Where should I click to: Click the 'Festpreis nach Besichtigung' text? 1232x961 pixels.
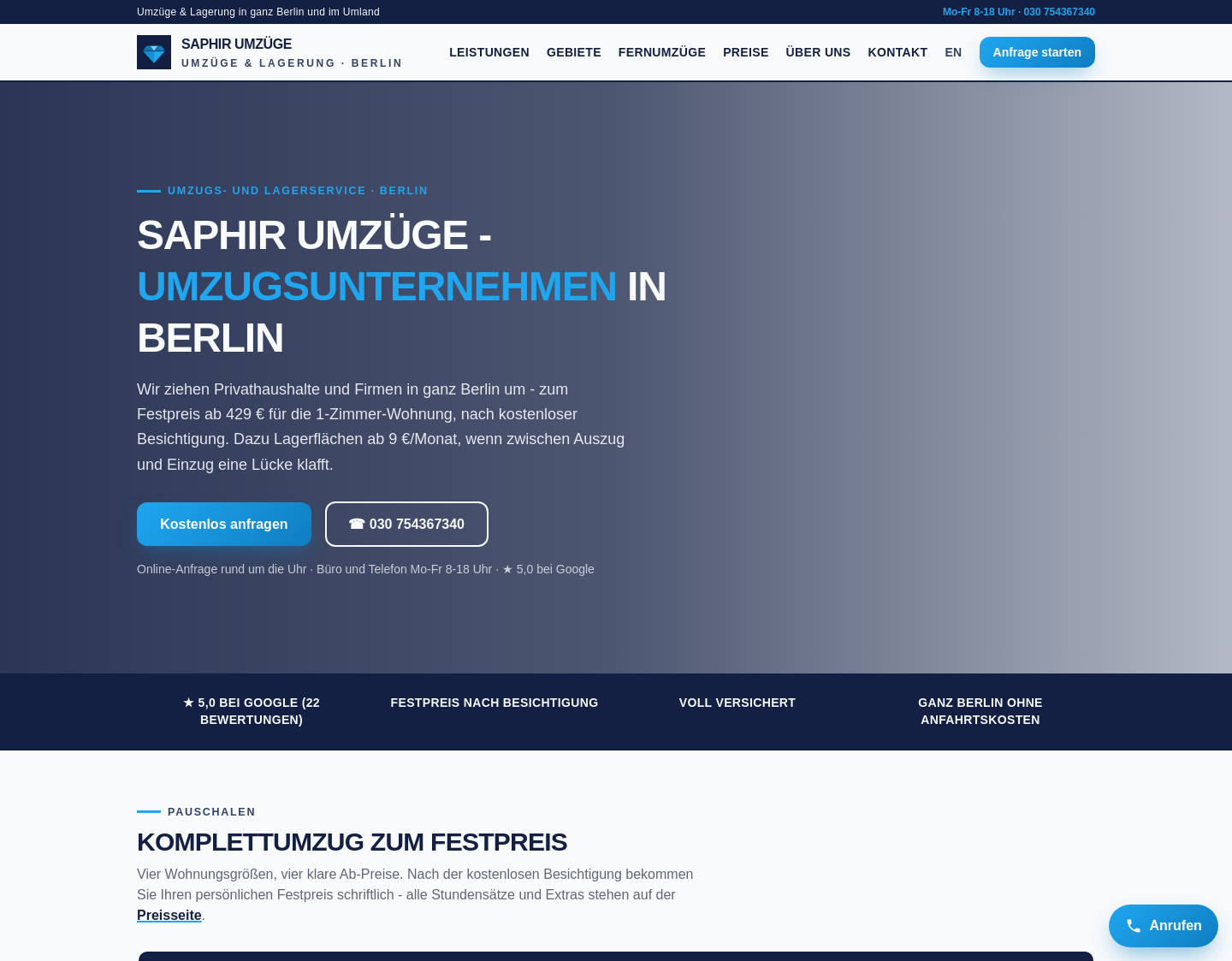pyautogui.click(x=495, y=703)
